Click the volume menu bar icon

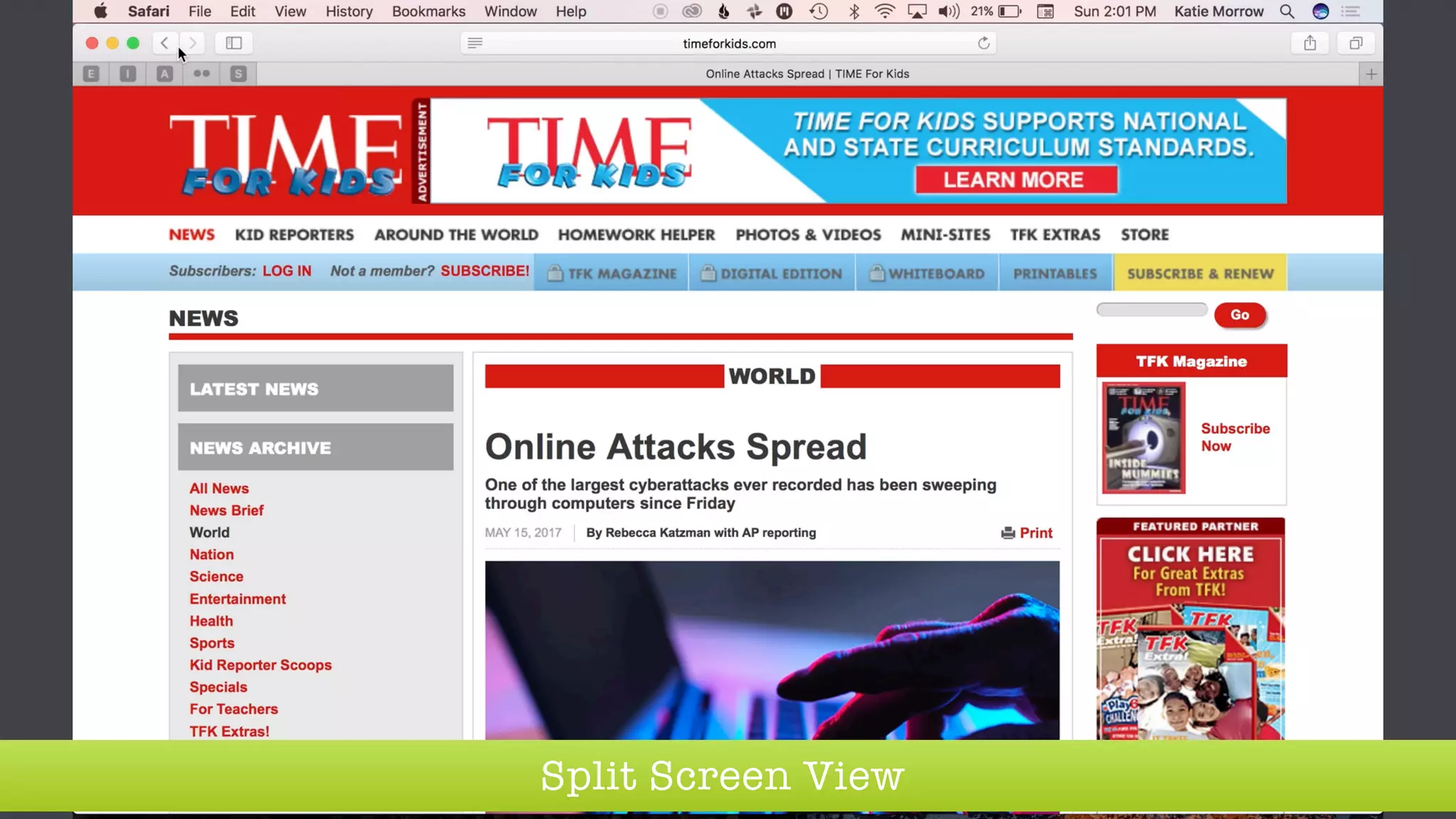(x=948, y=11)
